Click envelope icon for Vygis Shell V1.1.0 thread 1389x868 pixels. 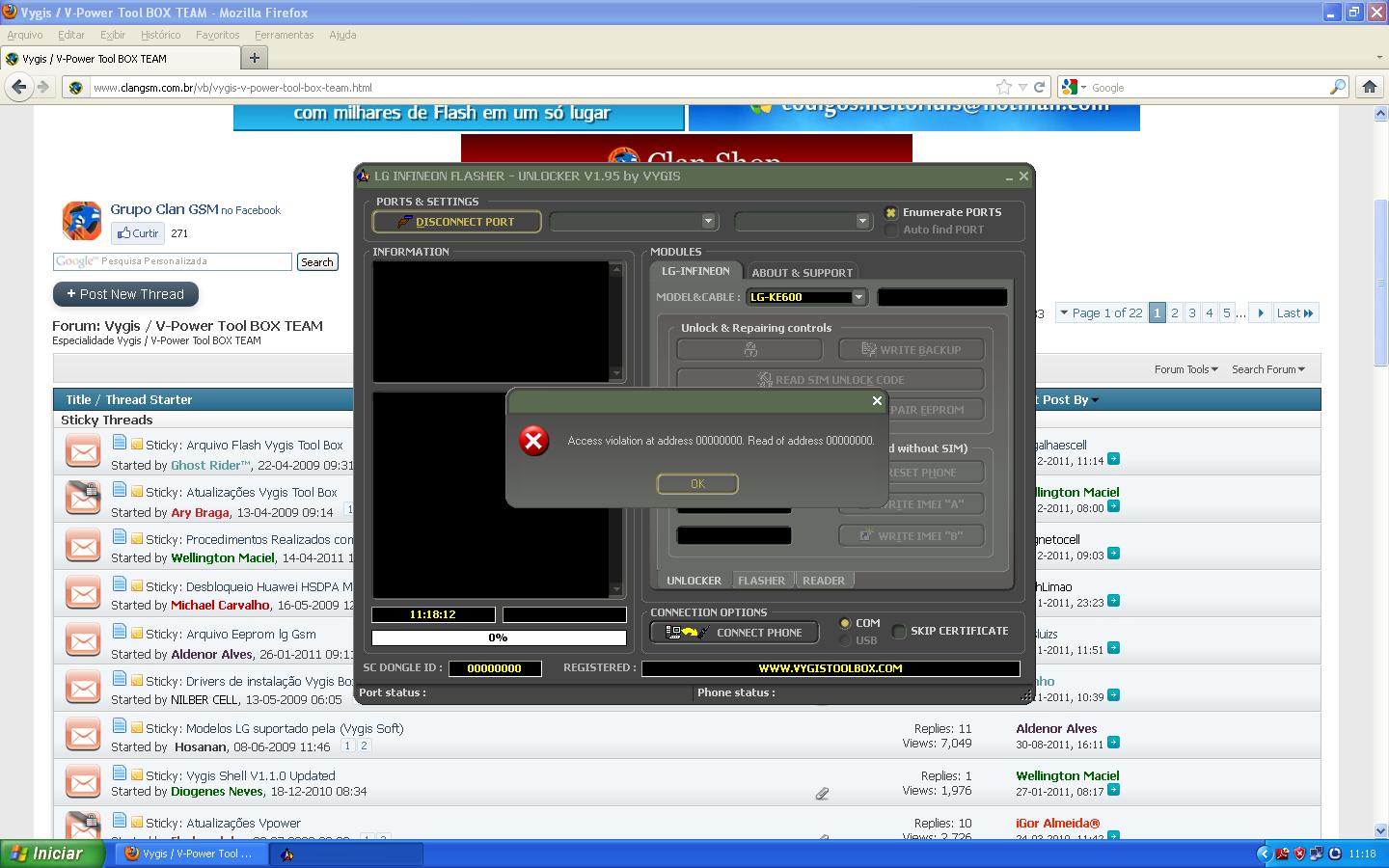point(83,782)
